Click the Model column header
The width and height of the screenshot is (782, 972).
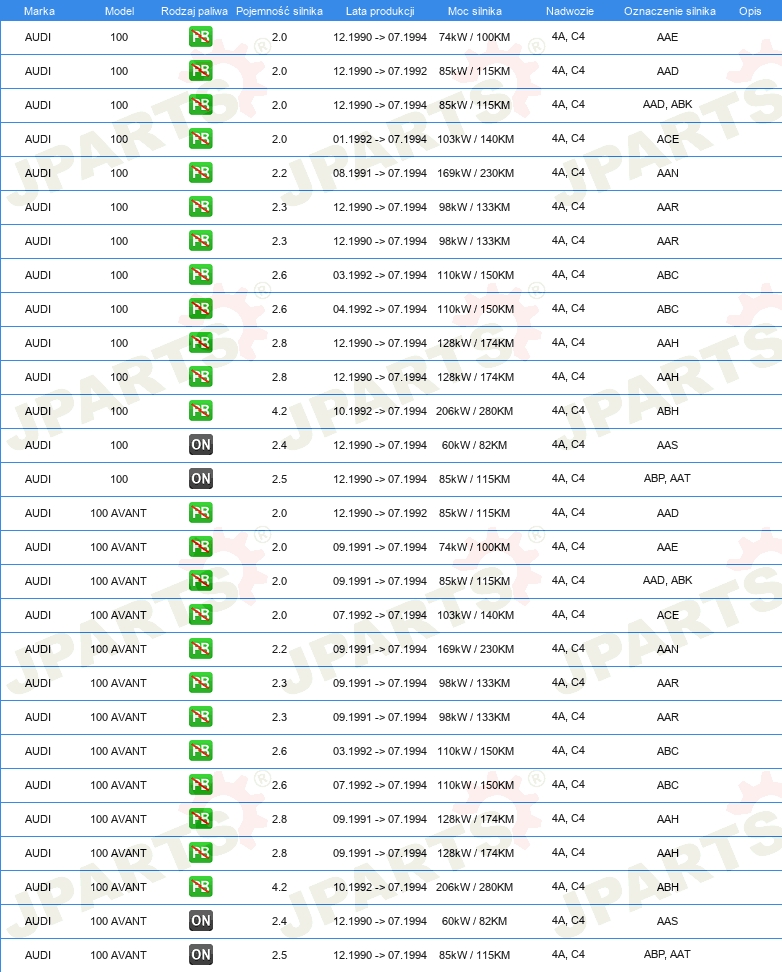119,11
